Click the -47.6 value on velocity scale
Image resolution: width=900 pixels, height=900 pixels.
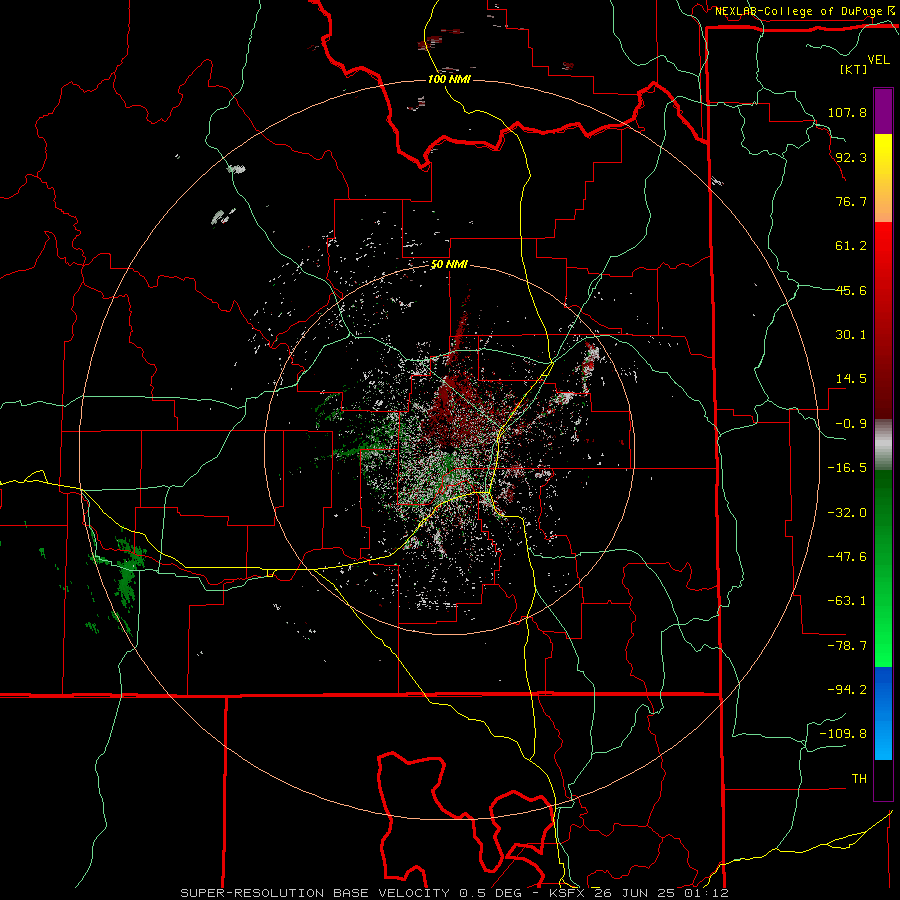(847, 557)
